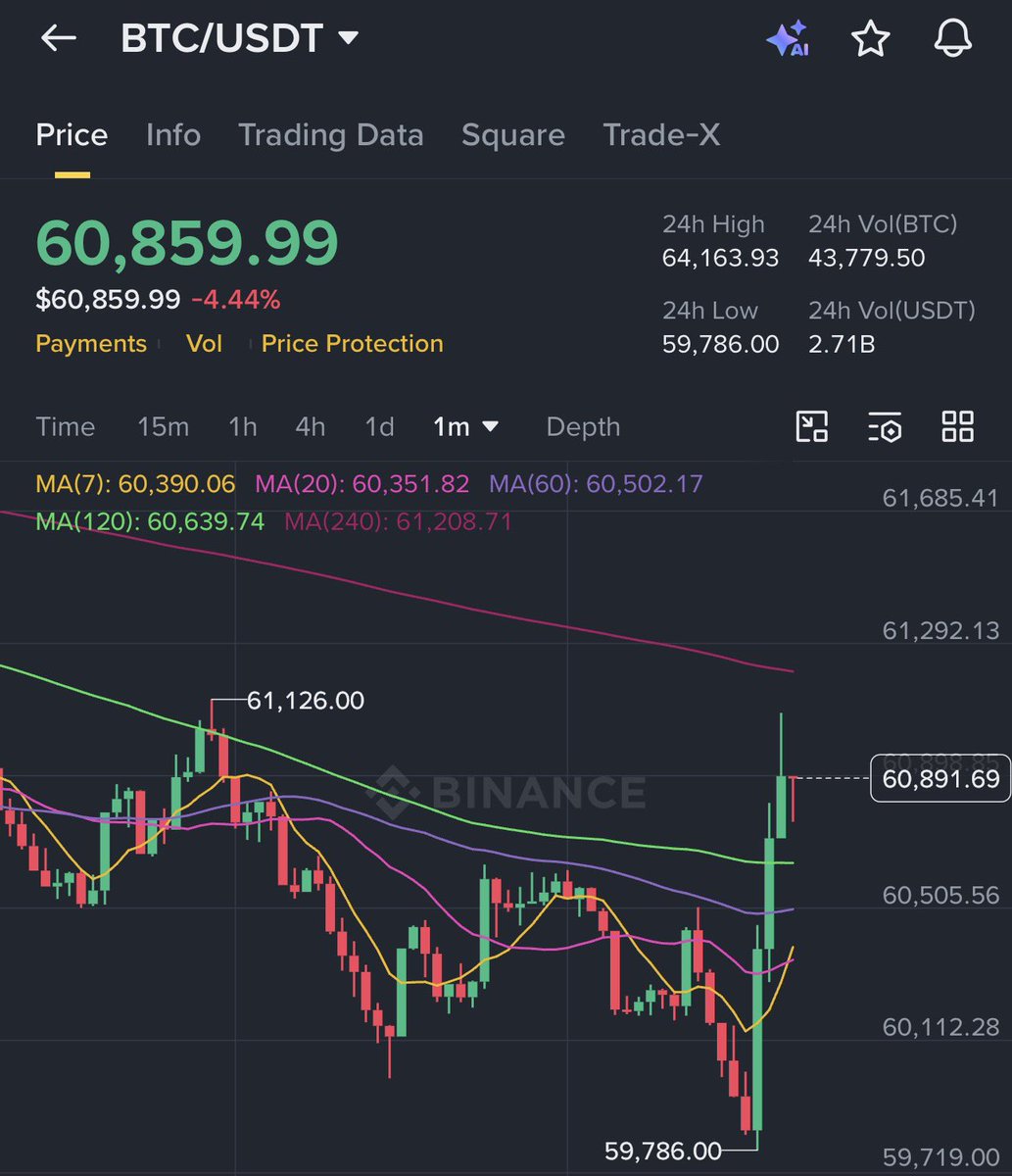1012x1176 pixels.
Task: Switch to the Price tab
Action: pyautogui.click(x=72, y=135)
